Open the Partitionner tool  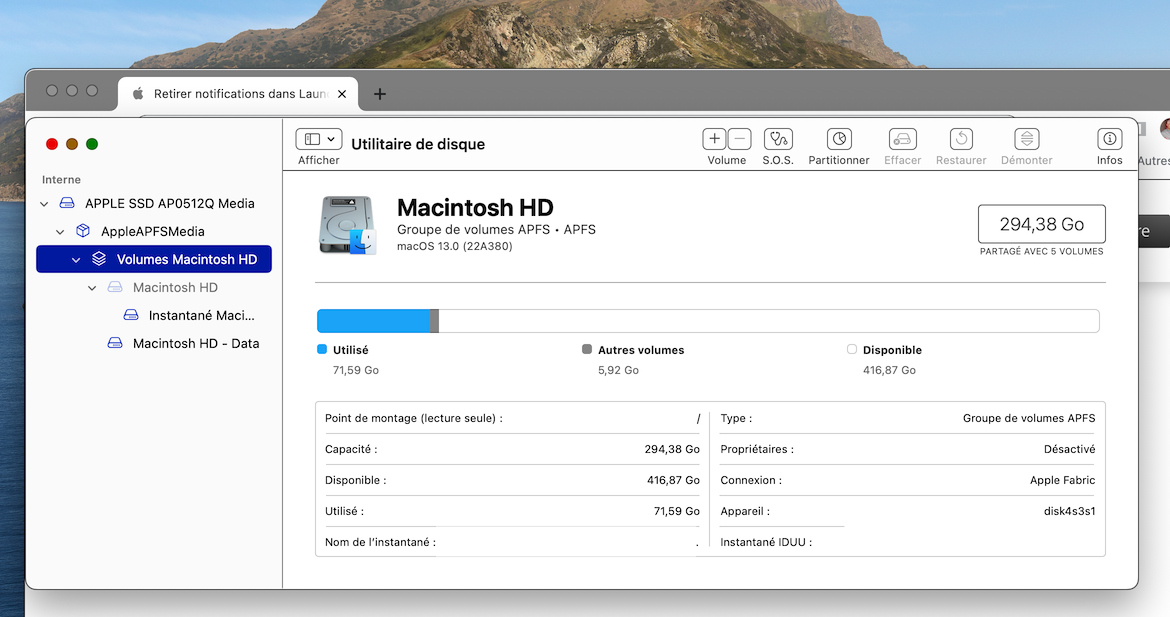point(839,139)
